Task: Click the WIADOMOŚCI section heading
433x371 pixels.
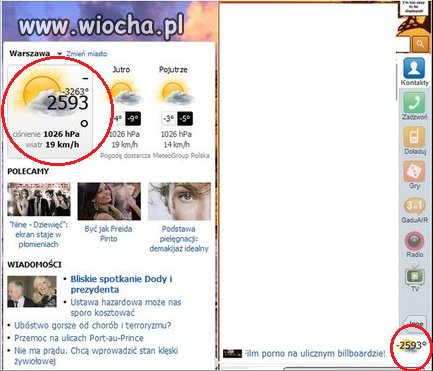Action: click(34, 265)
